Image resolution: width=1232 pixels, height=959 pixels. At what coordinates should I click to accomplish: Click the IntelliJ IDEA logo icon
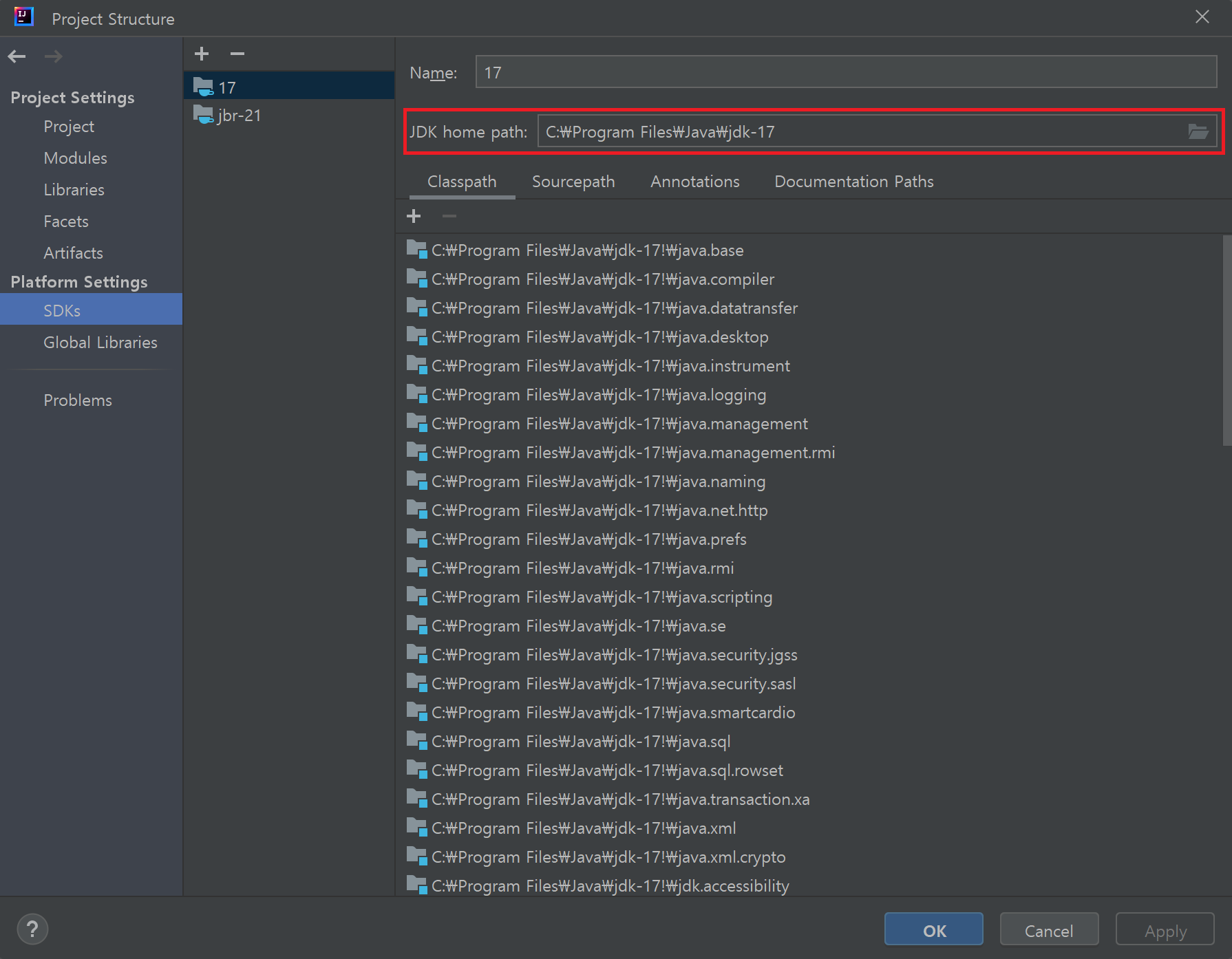tap(24, 17)
